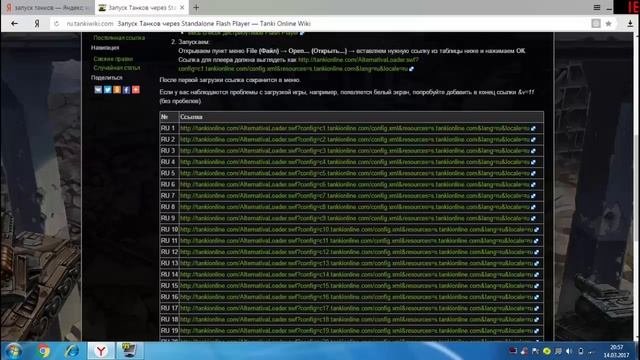Click the battery power tray icon
Image resolution: width=640 pixels, height=360 pixels.
580,351
